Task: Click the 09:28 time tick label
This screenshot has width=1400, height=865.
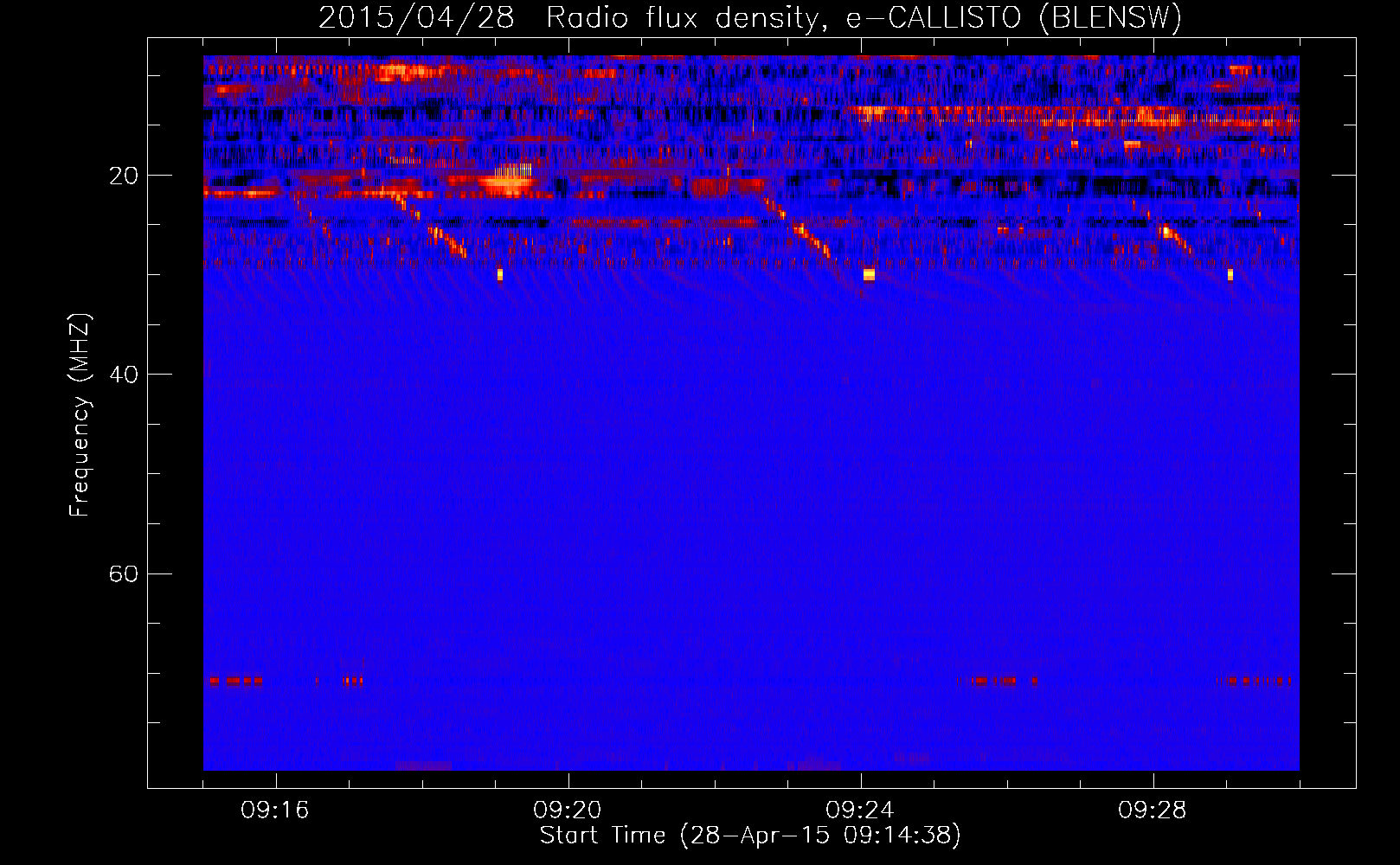Action: pyautogui.click(x=1153, y=810)
